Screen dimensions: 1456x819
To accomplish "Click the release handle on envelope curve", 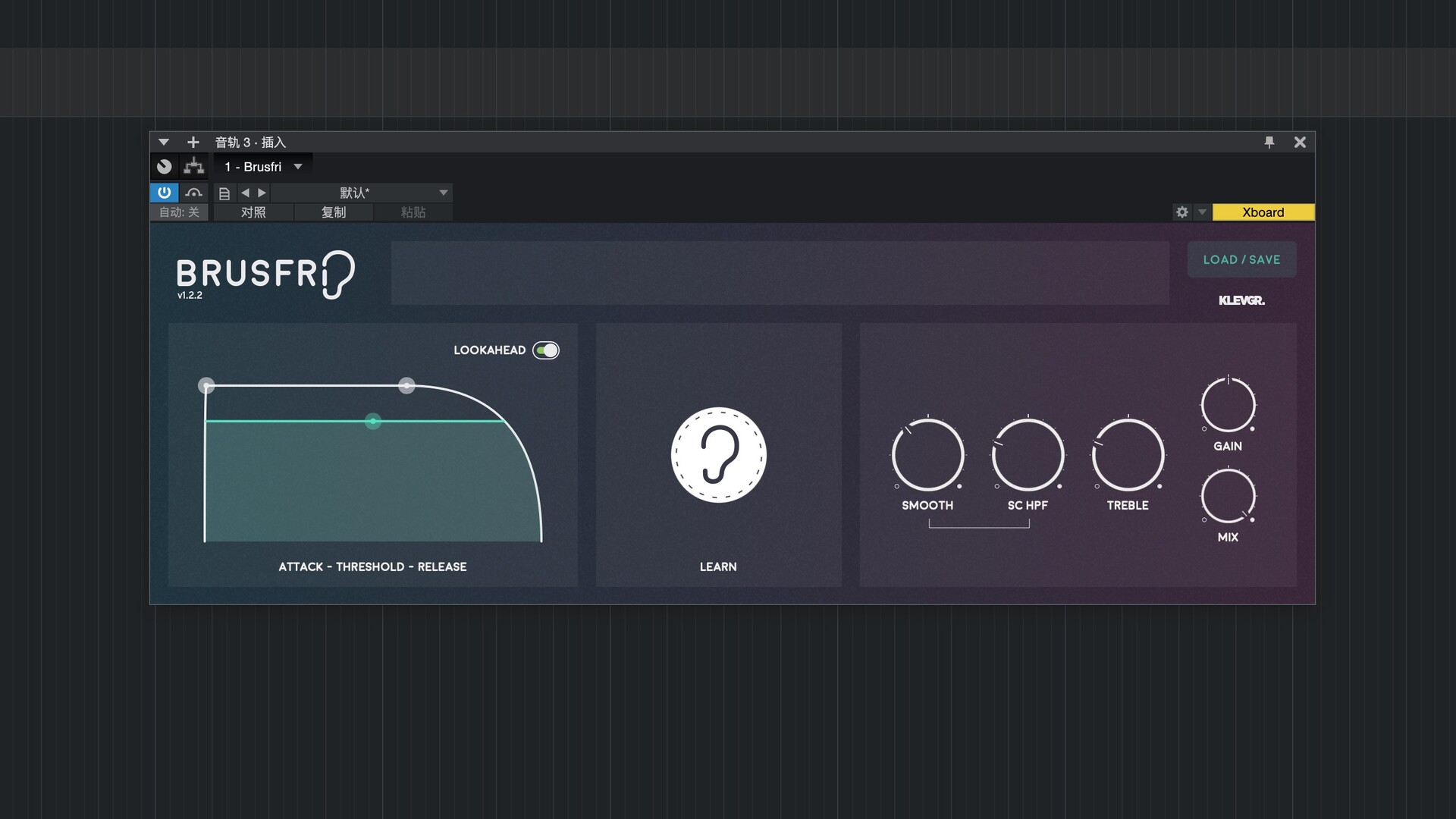I will pyautogui.click(x=406, y=385).
